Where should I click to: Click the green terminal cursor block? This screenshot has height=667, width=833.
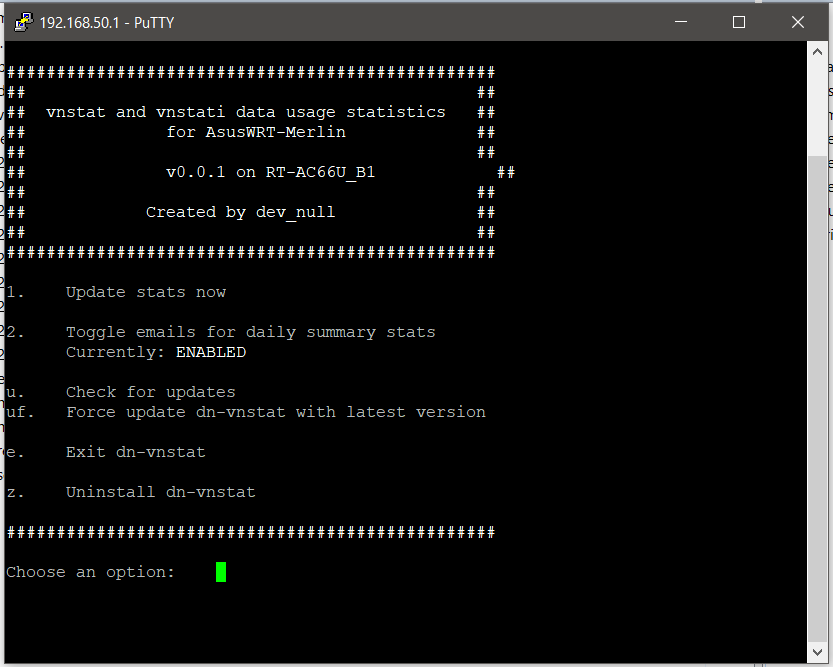coord(221,572)
